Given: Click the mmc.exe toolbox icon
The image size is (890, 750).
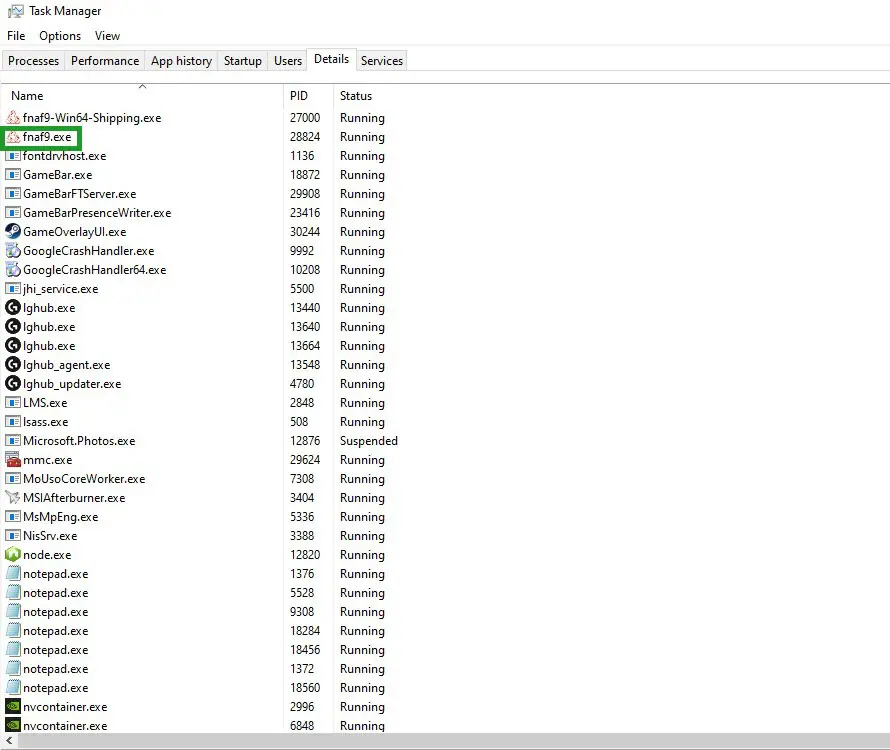Looking at the screenshot, I should pos(13,459).
